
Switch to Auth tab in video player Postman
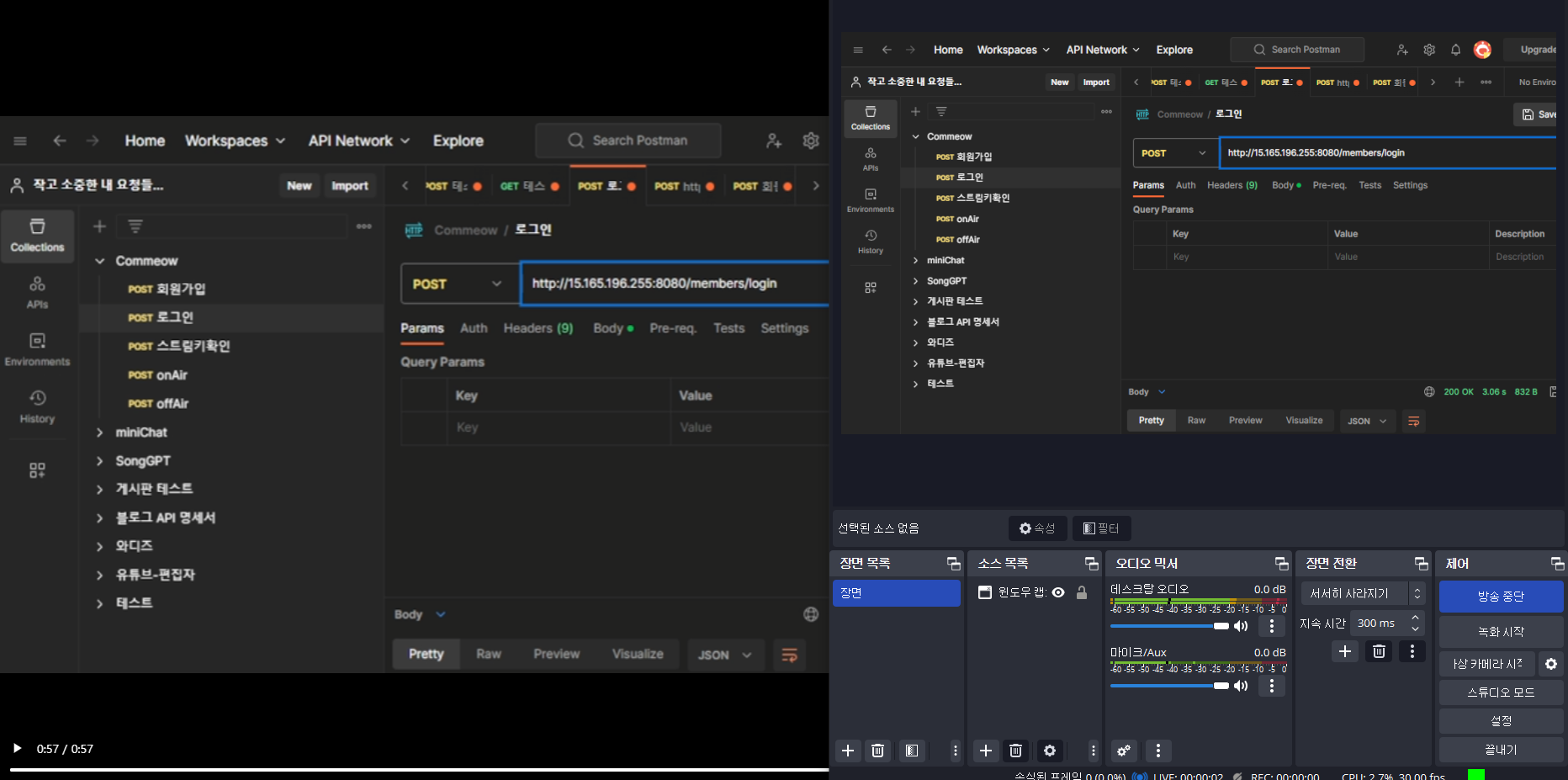[474, 328]
